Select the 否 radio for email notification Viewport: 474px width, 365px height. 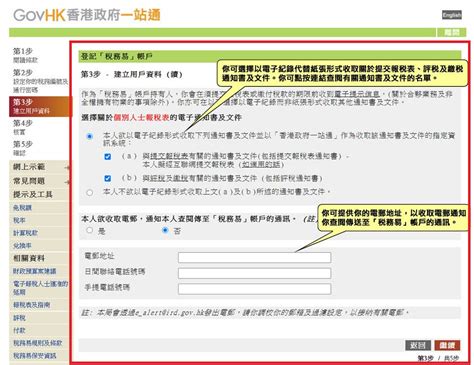point(165,230)
